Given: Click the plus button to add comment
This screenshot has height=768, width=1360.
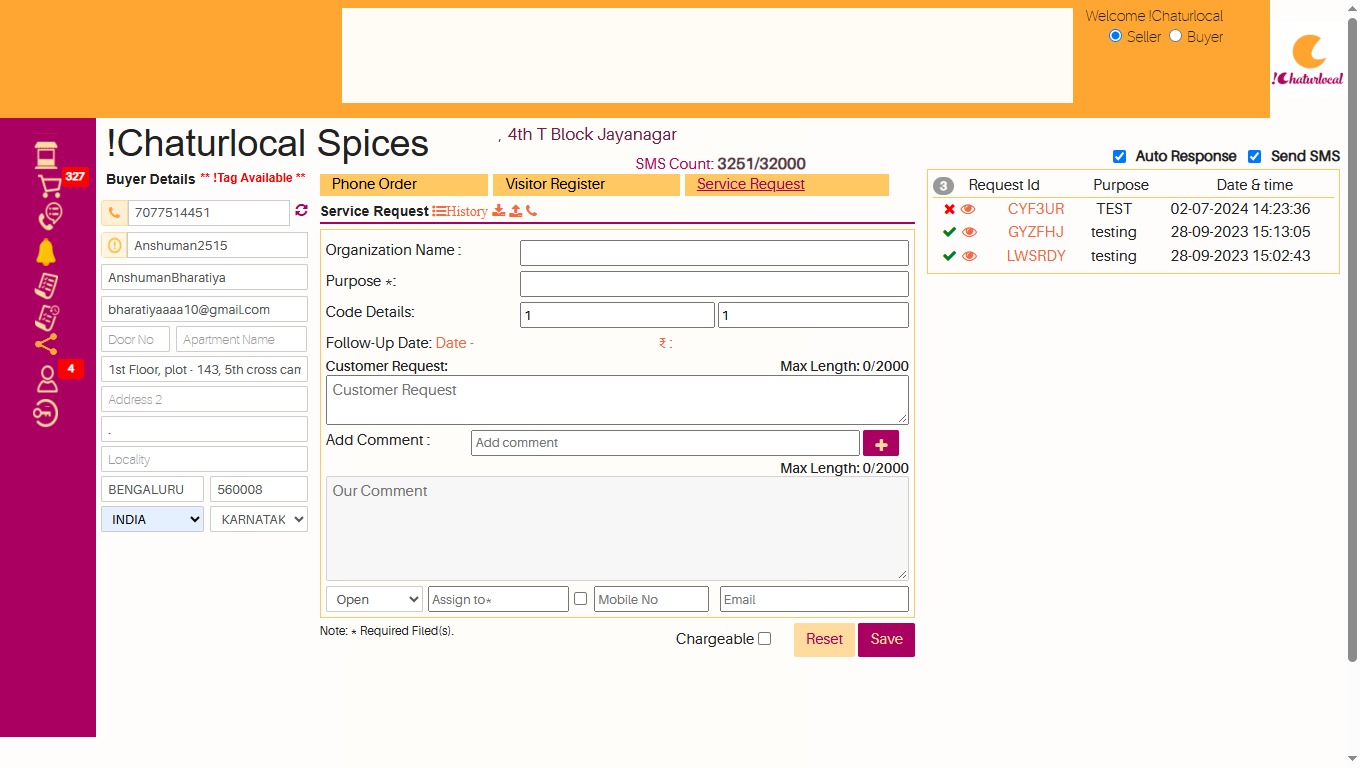Looking at the screenshot, I should point(881,443).
